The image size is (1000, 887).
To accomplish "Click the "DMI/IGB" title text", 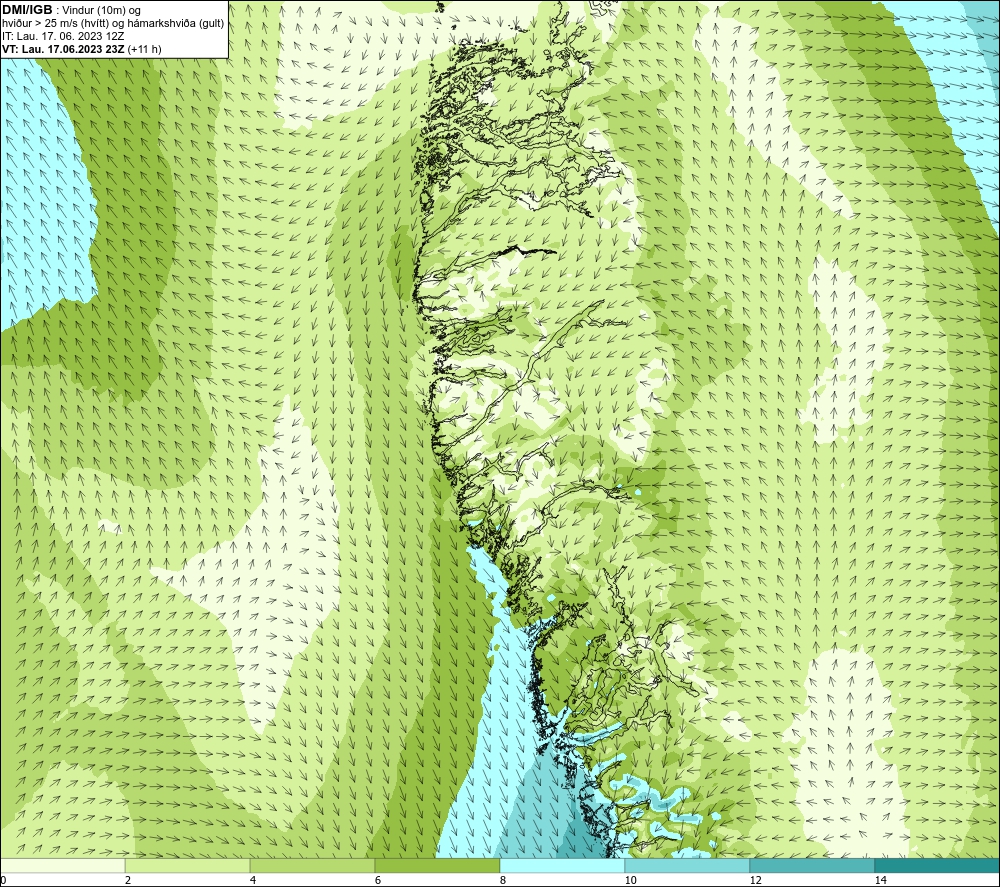I will (x=27, y=10).
